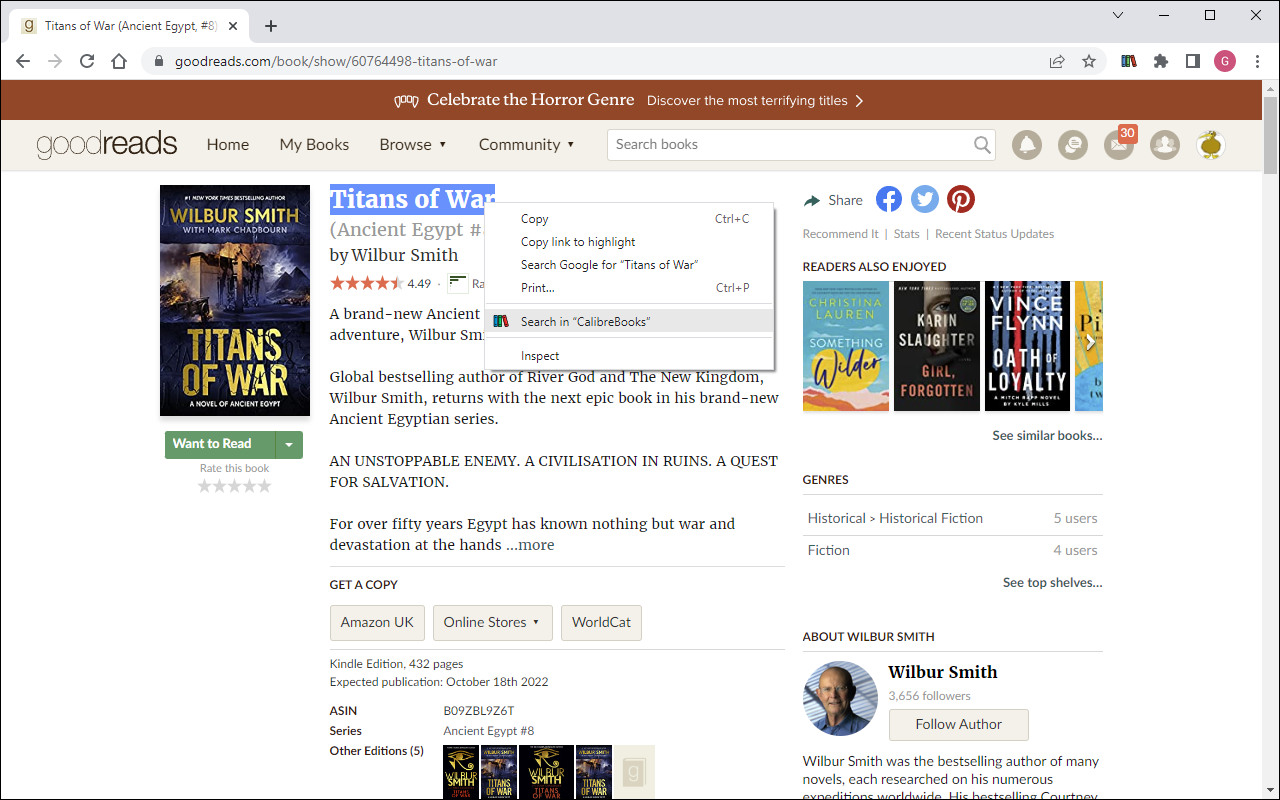The height and width of the screenshot is (800, 1280).
Task: Show next books in Readers Also Enjoyed
Action: (1090, 342)
